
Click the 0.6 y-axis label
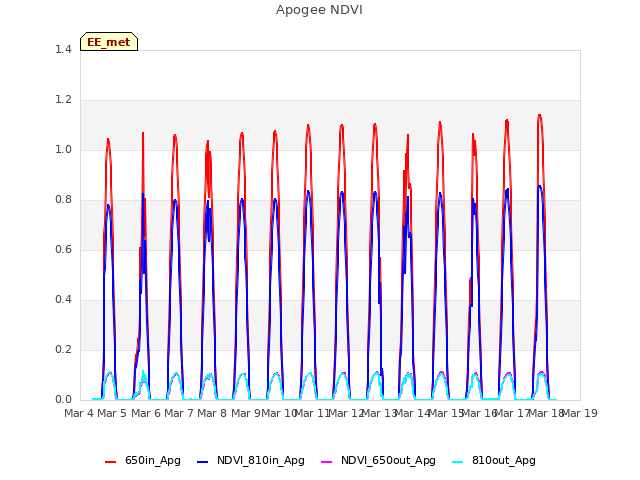pyautogui.click(x=63, y=249)
